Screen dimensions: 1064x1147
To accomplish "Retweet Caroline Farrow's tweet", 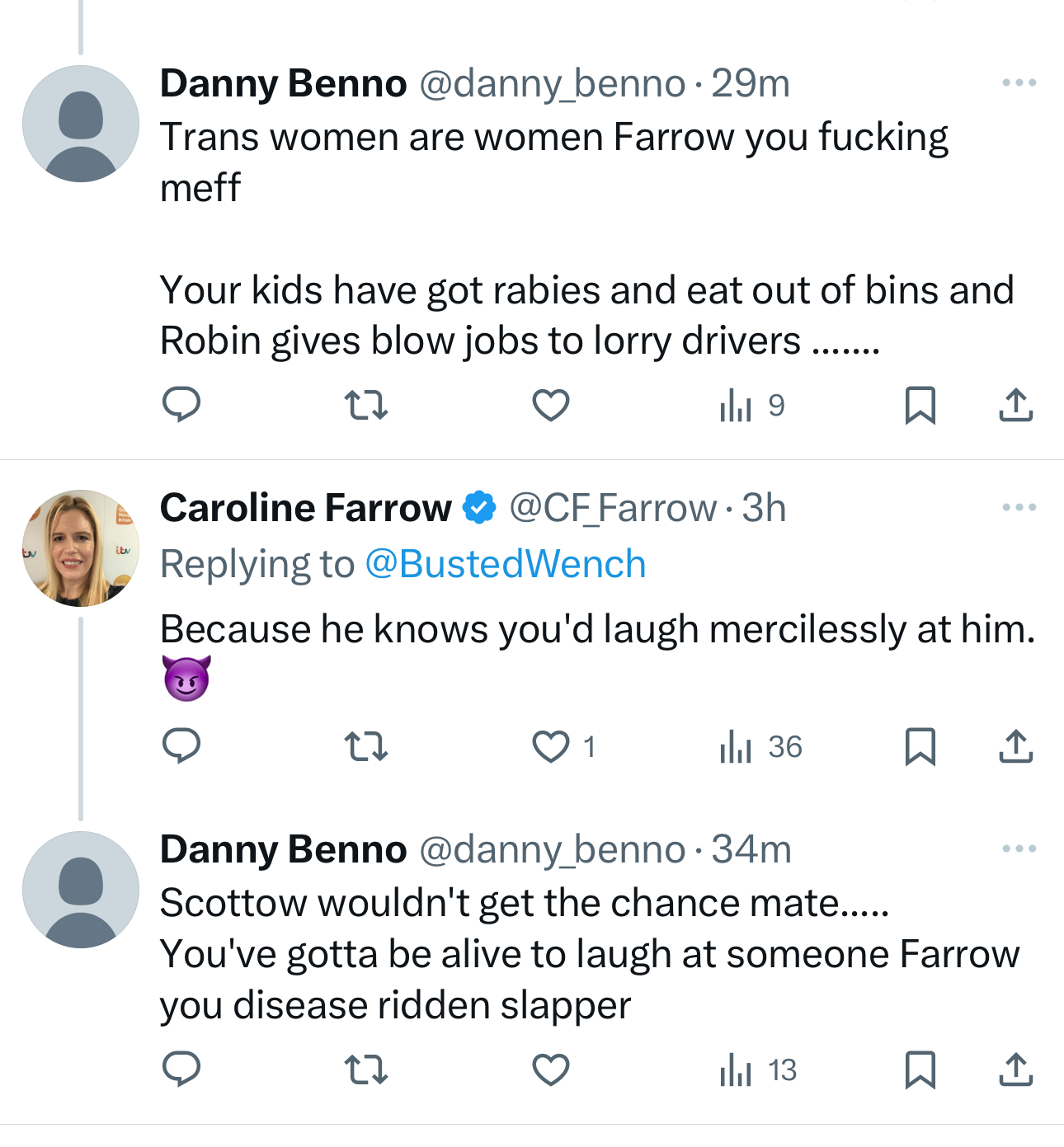I will (365, 746).
